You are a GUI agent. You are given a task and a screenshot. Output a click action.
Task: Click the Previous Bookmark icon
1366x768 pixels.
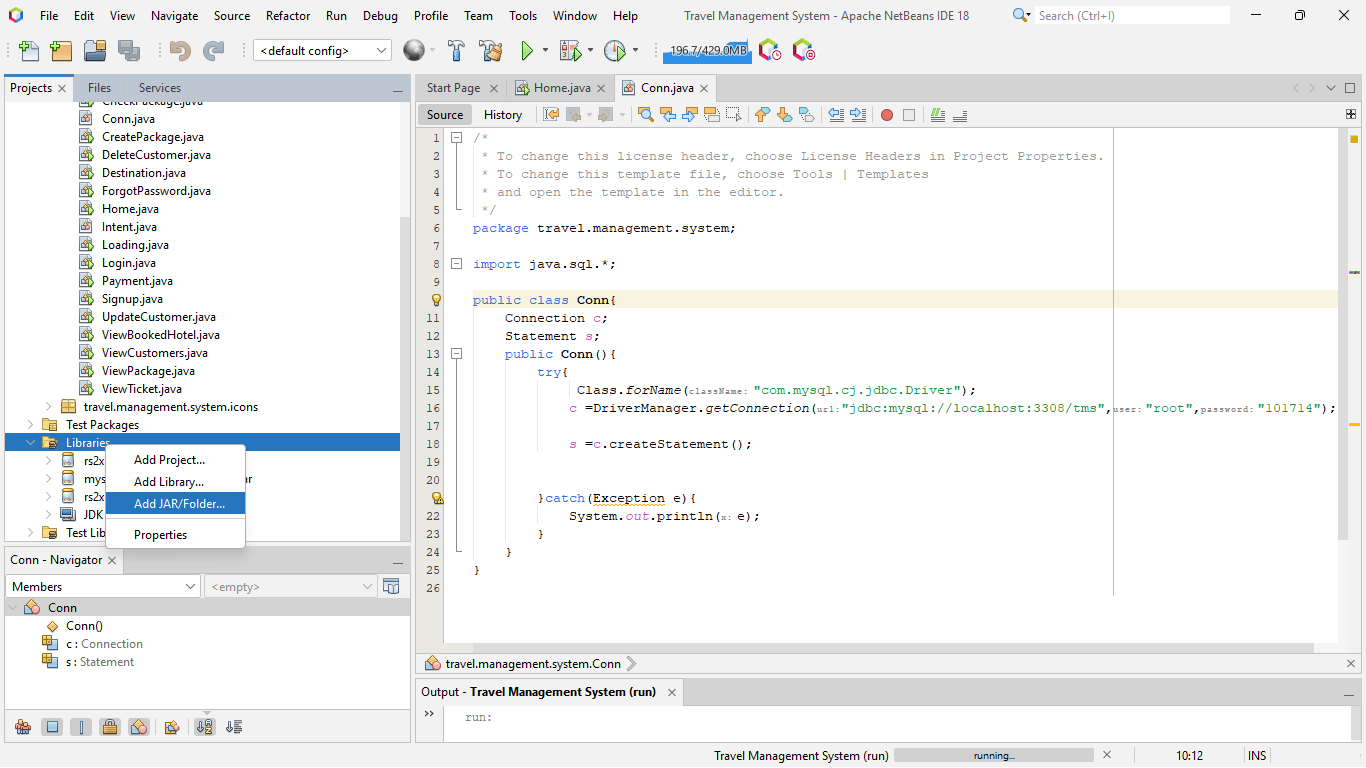[763, 115]
